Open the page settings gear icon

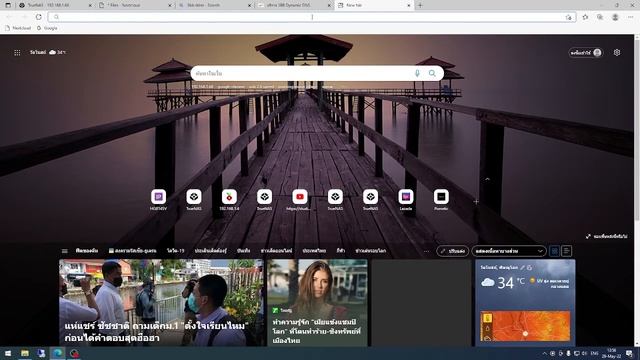pos(617,53)
